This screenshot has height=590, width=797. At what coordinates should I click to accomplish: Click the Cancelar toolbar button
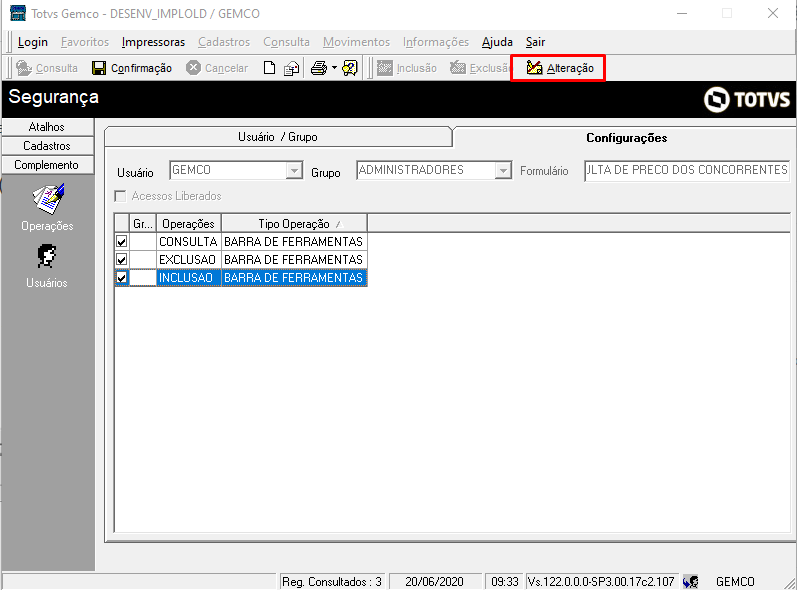(x=217, y=68)
